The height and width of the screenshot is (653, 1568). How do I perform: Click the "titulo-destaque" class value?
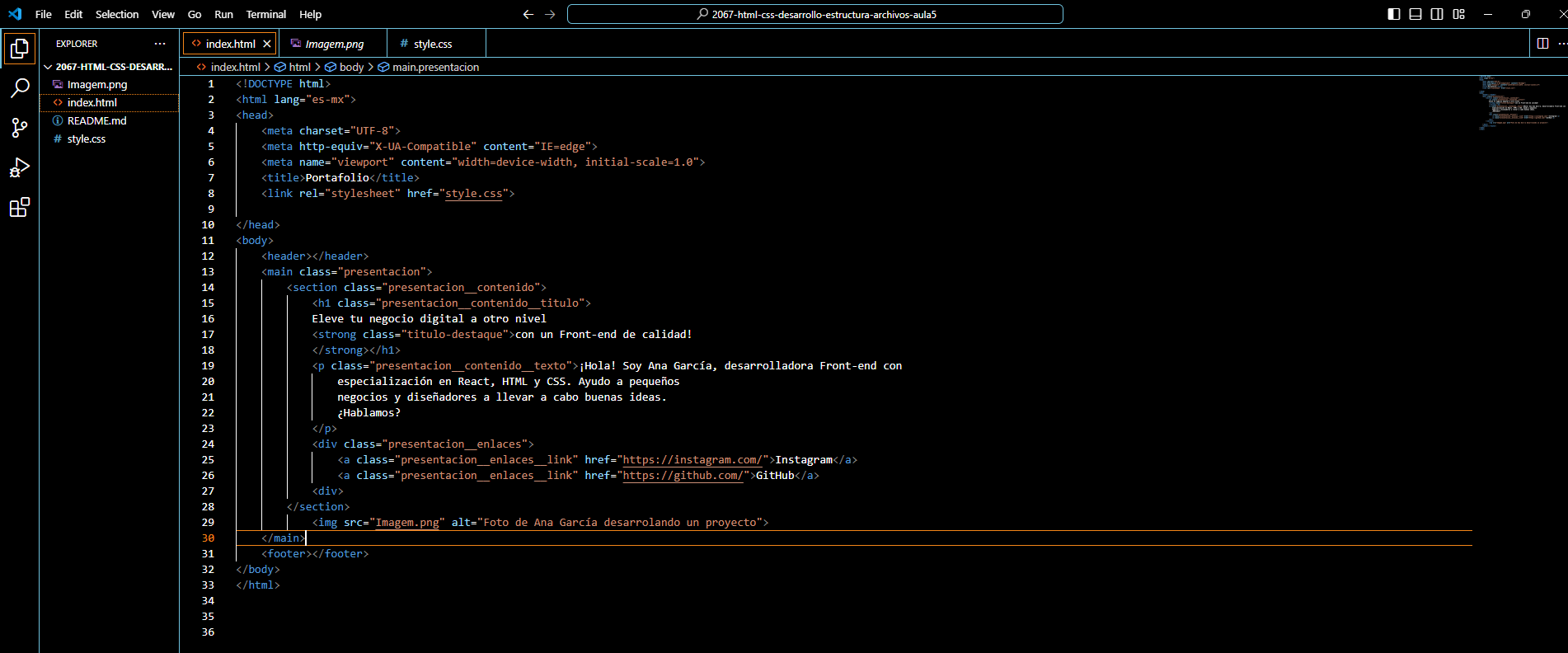click(x=455, y=334)
